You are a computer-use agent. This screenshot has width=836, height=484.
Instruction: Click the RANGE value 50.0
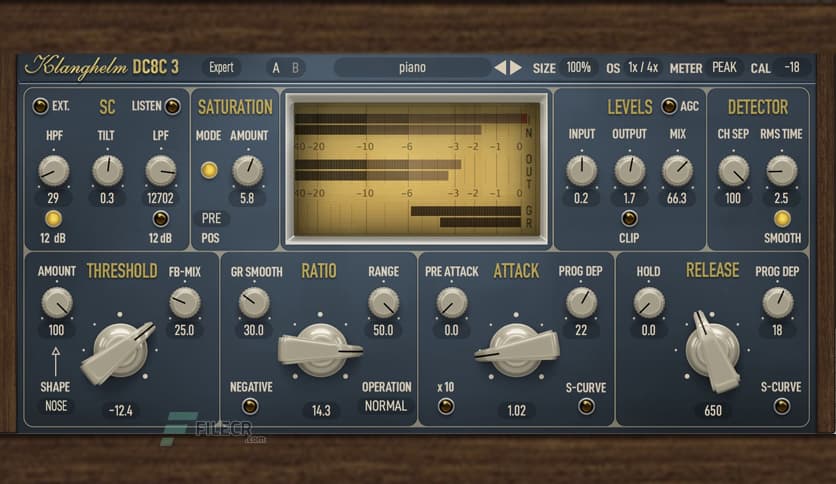(x=383, y=330)
